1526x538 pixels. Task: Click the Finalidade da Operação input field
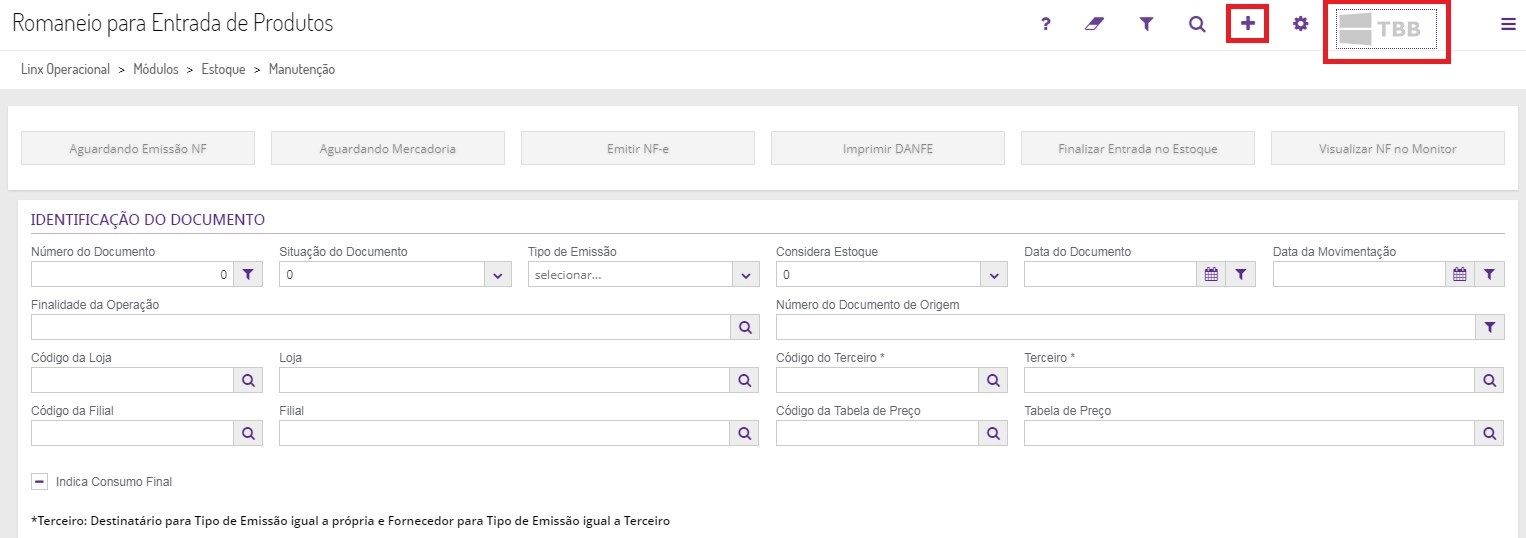click(381, 327)
